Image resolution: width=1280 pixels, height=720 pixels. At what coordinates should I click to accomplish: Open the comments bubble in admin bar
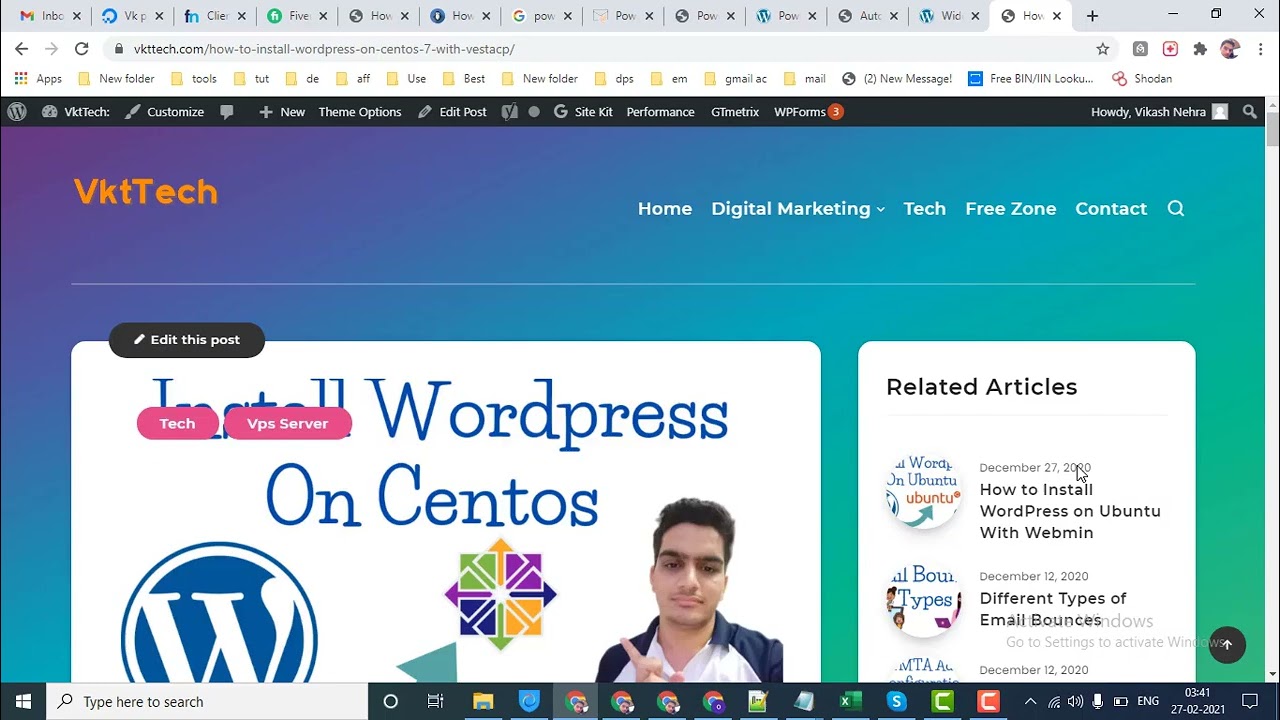pos(227,112)
